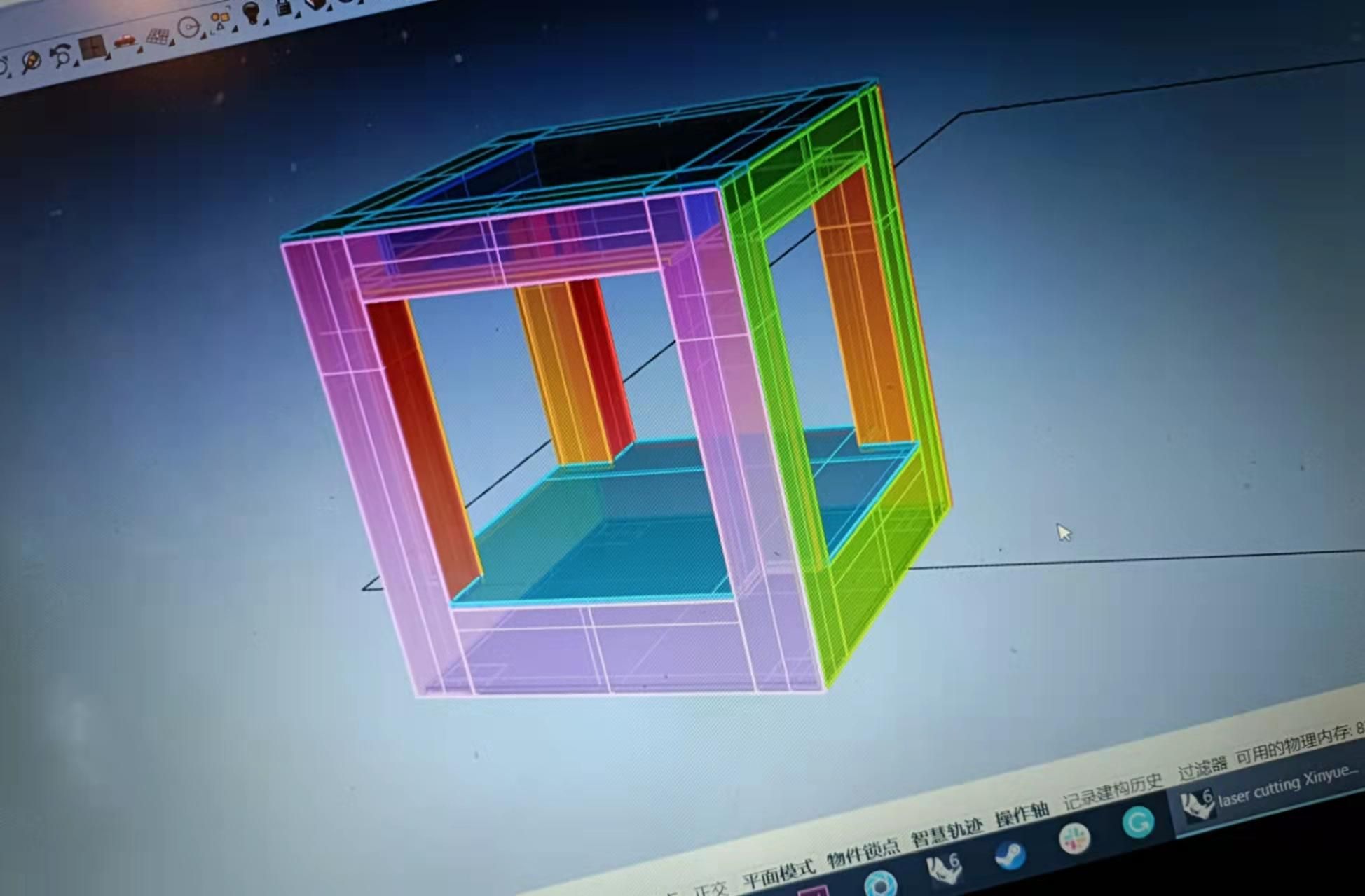Image resolution: width=1365 pixels, height=896 pixels.
Task: Toggle 物件锁点 object snap
Action: pos(863,853)
